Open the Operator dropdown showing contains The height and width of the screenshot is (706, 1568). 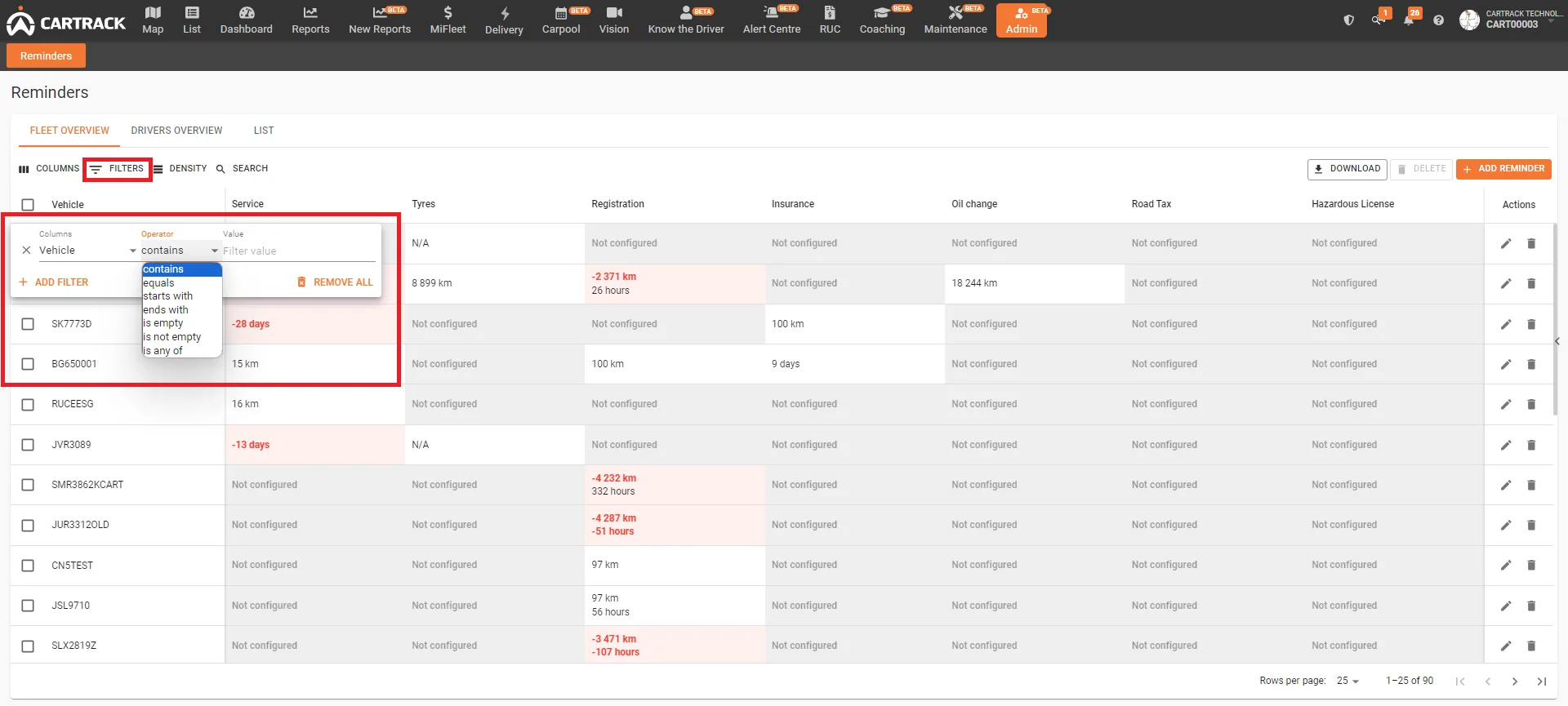pyautogui.click(x=180, y=251)
